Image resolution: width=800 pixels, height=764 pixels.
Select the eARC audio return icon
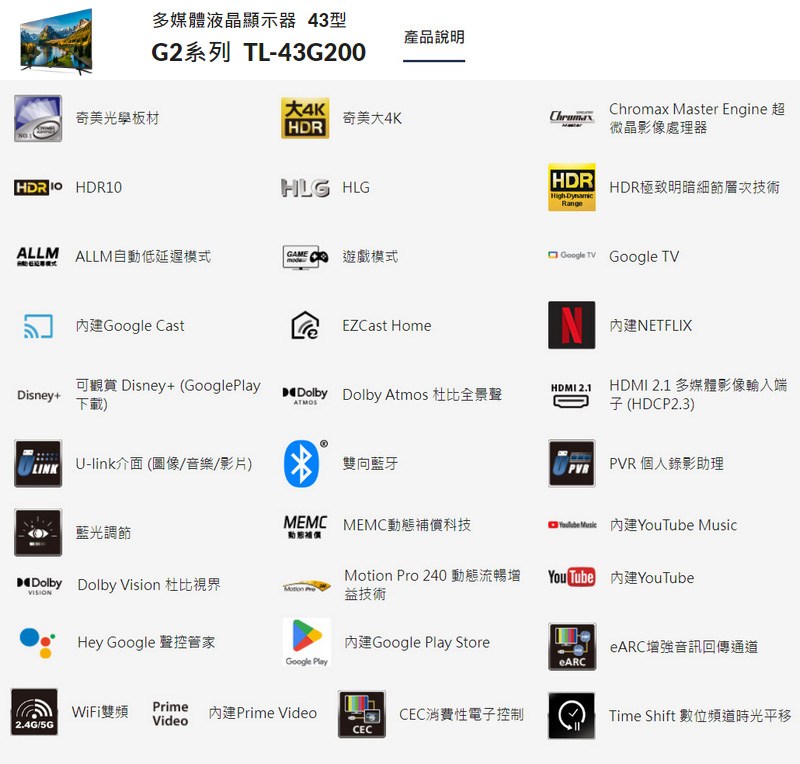(572, 647)
